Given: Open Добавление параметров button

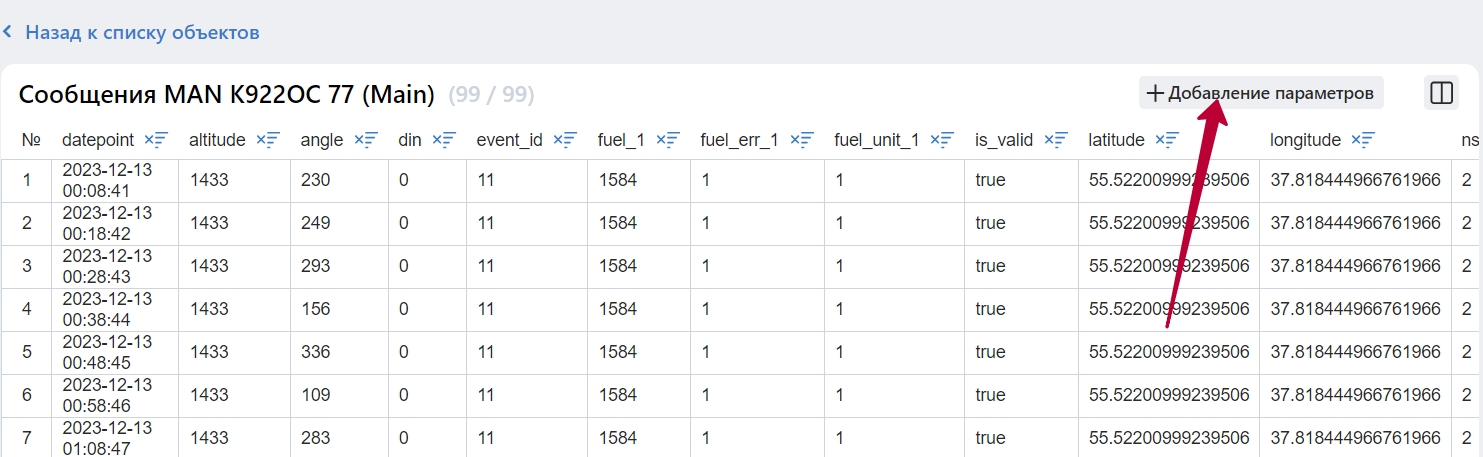Looking at the screenshot, I should tap(1261, 93).
